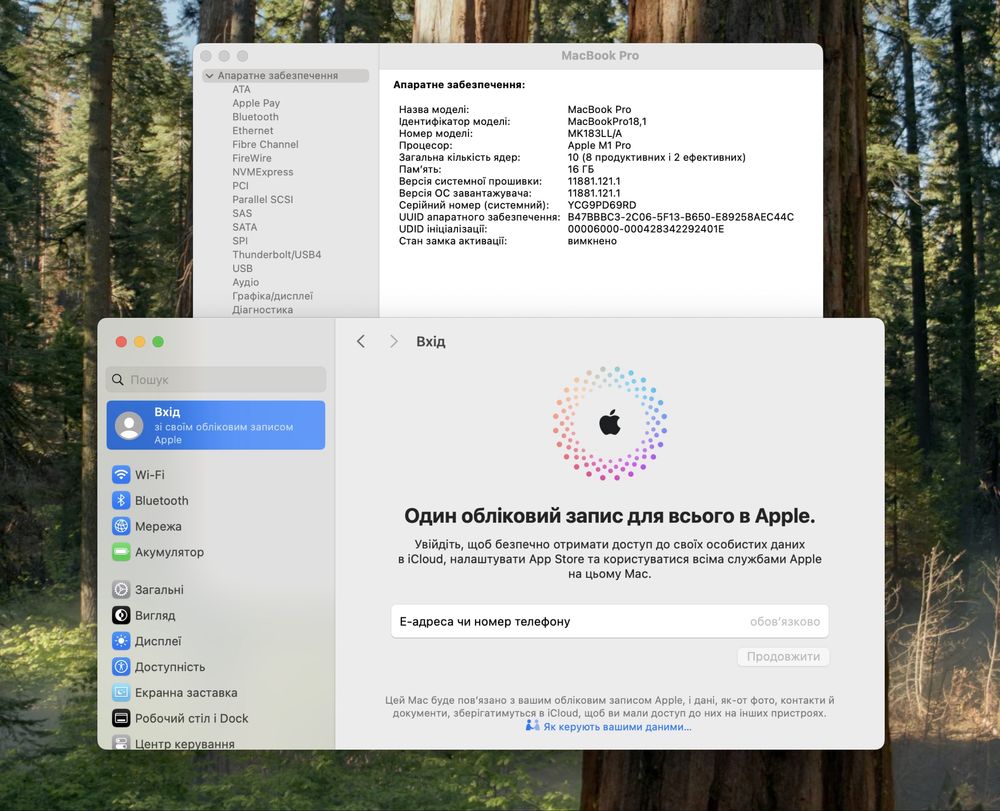Focus the Е-адреса чи номер телефону field
Image resolution: width=1000 pixels, height=811 pixels.
[x=610, y=622]
